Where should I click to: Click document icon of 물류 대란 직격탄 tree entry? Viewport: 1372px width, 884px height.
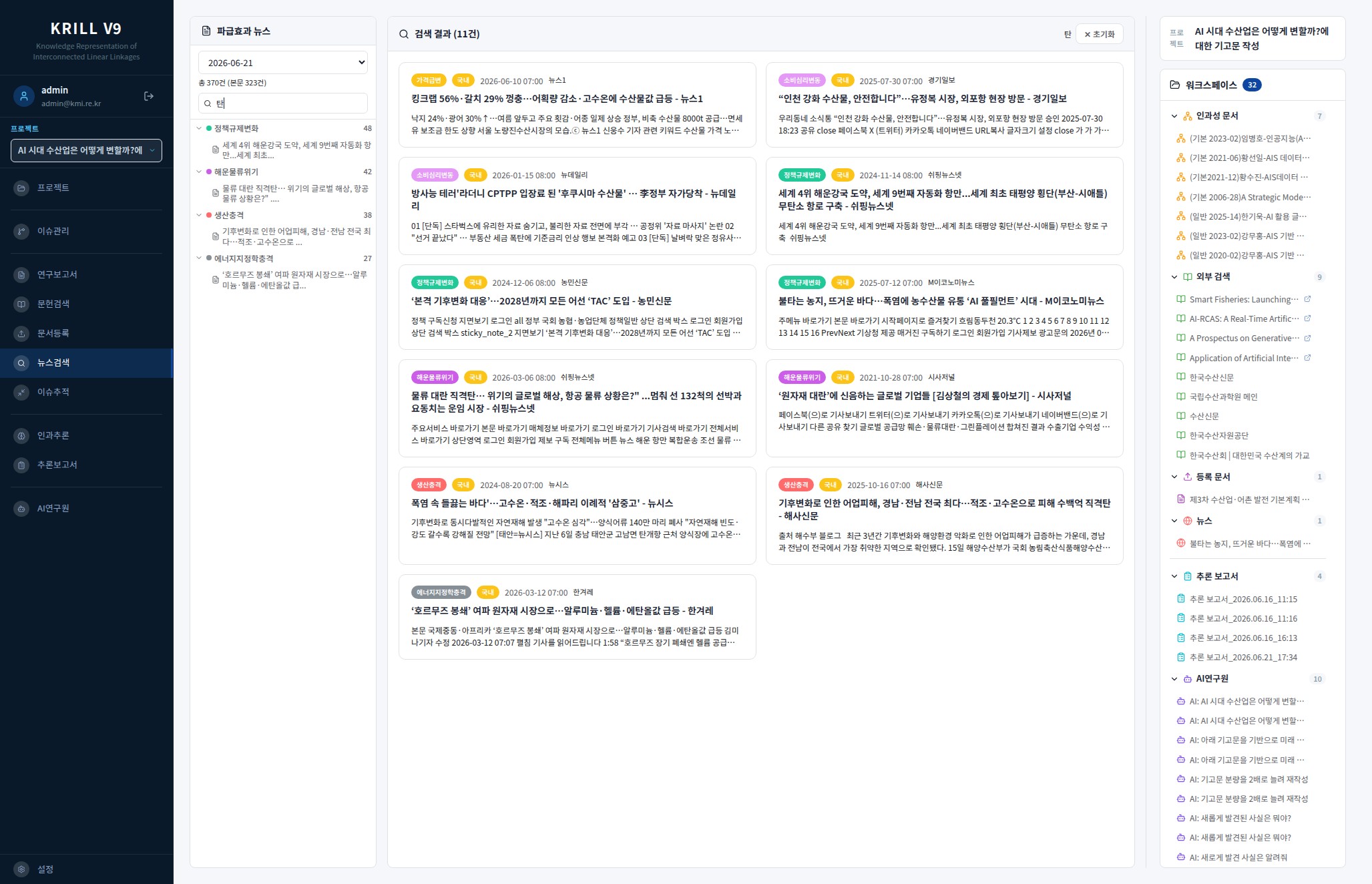point(216,193)
